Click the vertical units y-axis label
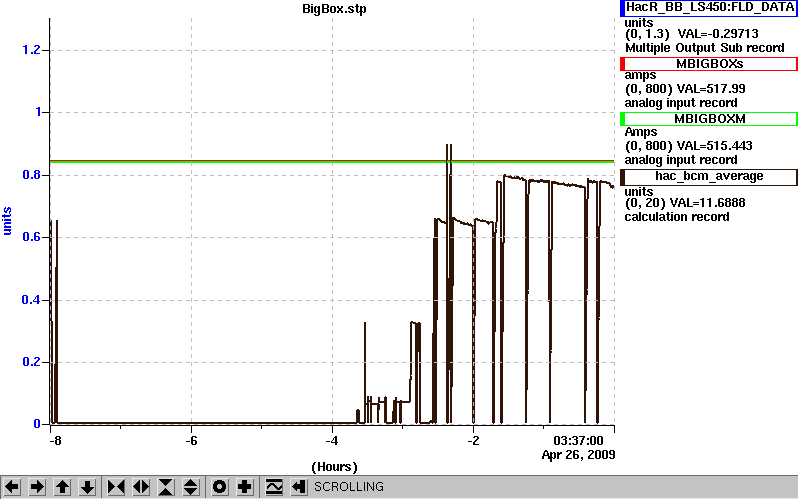 (7, 221)
